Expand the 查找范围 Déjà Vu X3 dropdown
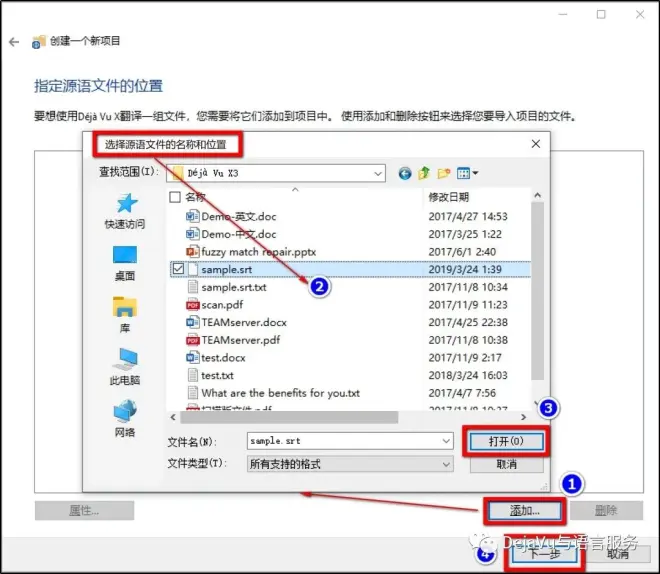The height and width of the screenshot is (574, 660). (378, 173)
